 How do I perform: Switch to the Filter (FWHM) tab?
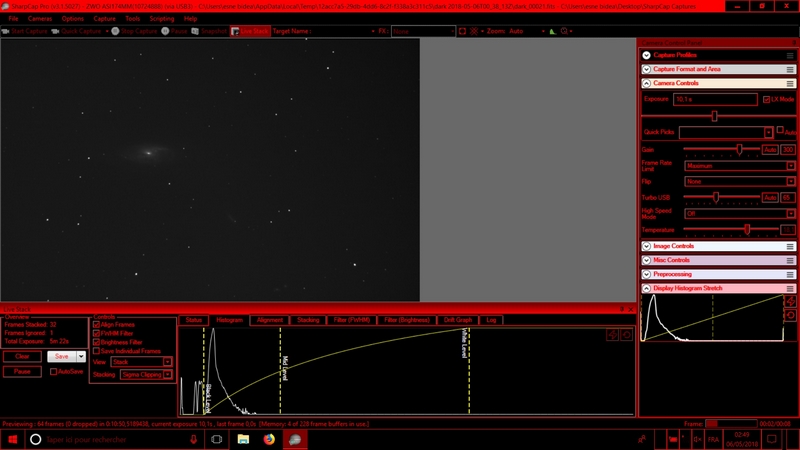(352, 320)
